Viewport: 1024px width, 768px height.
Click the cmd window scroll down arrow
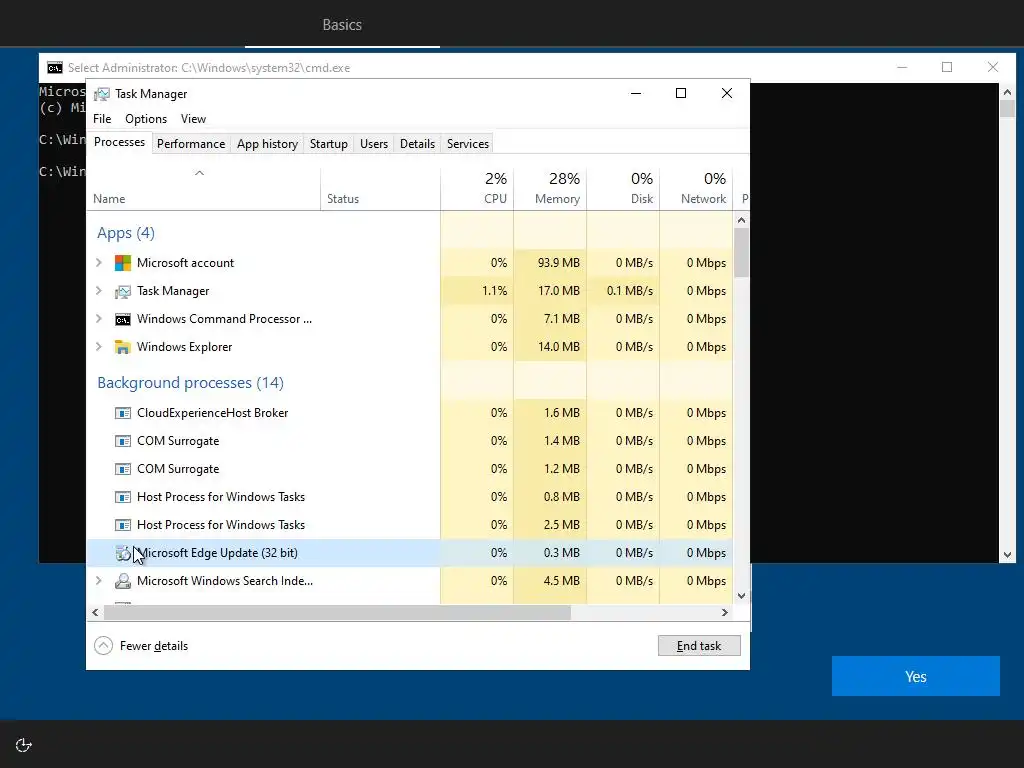tap(1007, 555)
